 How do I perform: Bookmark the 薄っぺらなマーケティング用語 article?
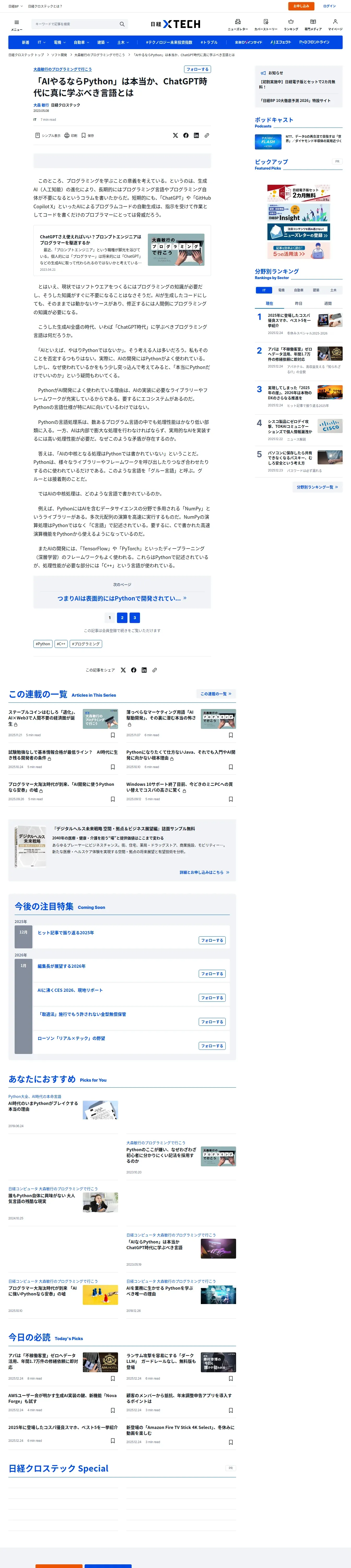[x=231, y=735]
